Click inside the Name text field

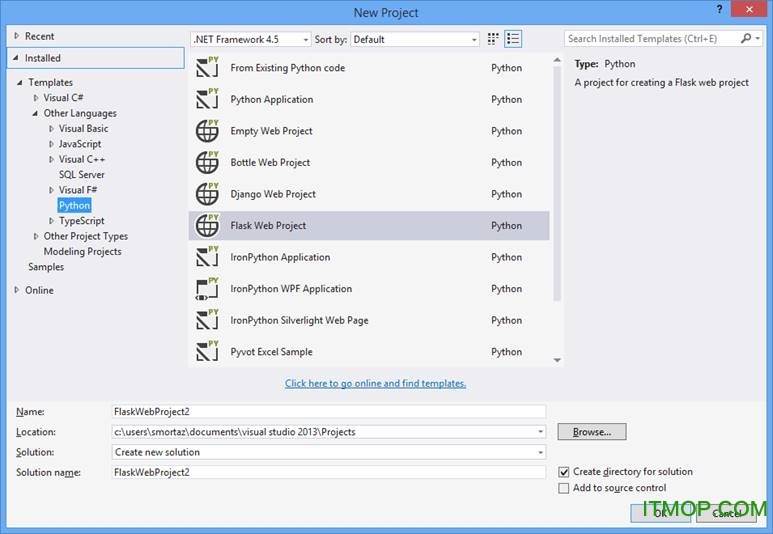(x=329, y=412)
